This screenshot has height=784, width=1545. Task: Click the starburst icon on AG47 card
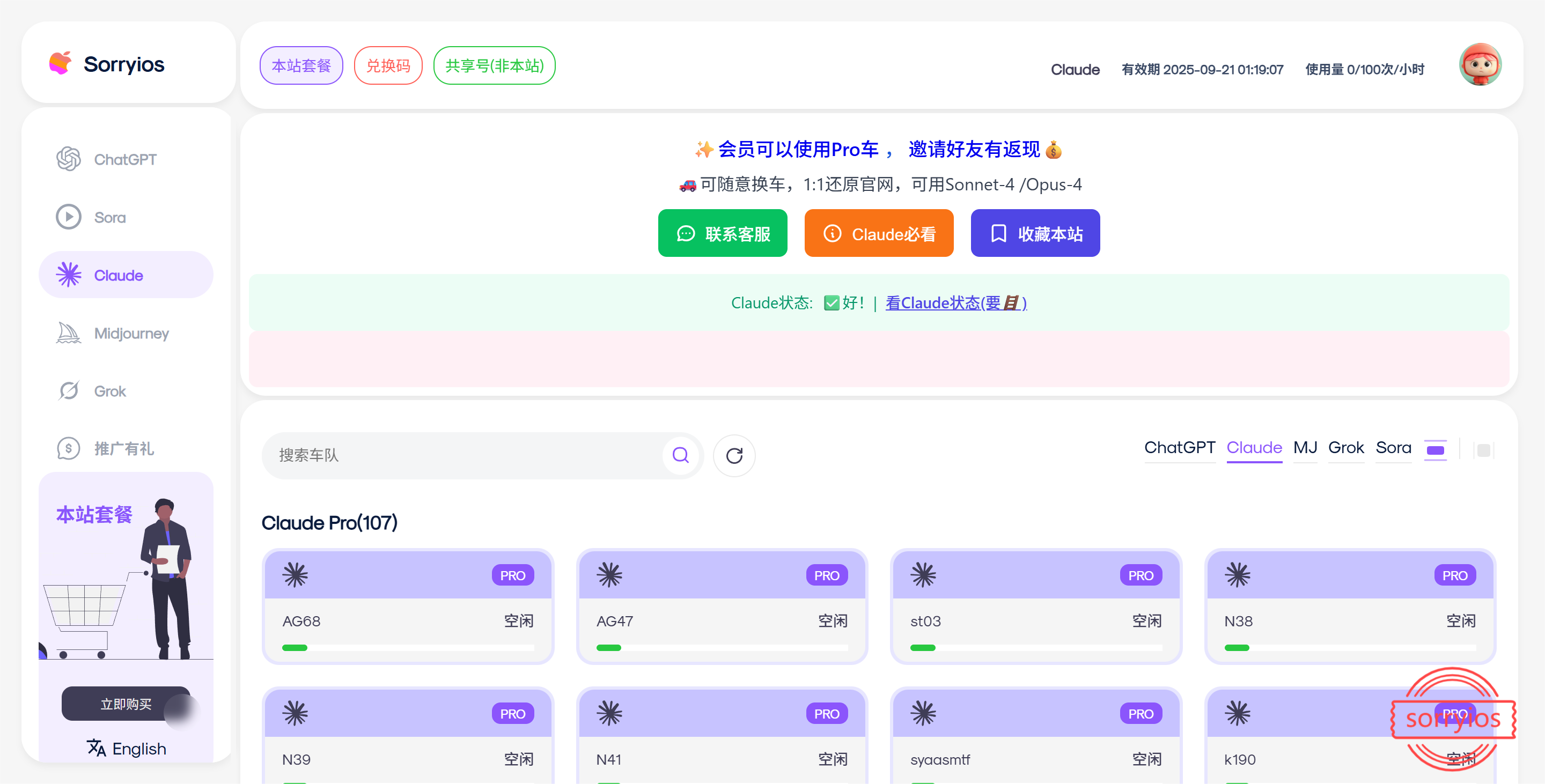609,575
